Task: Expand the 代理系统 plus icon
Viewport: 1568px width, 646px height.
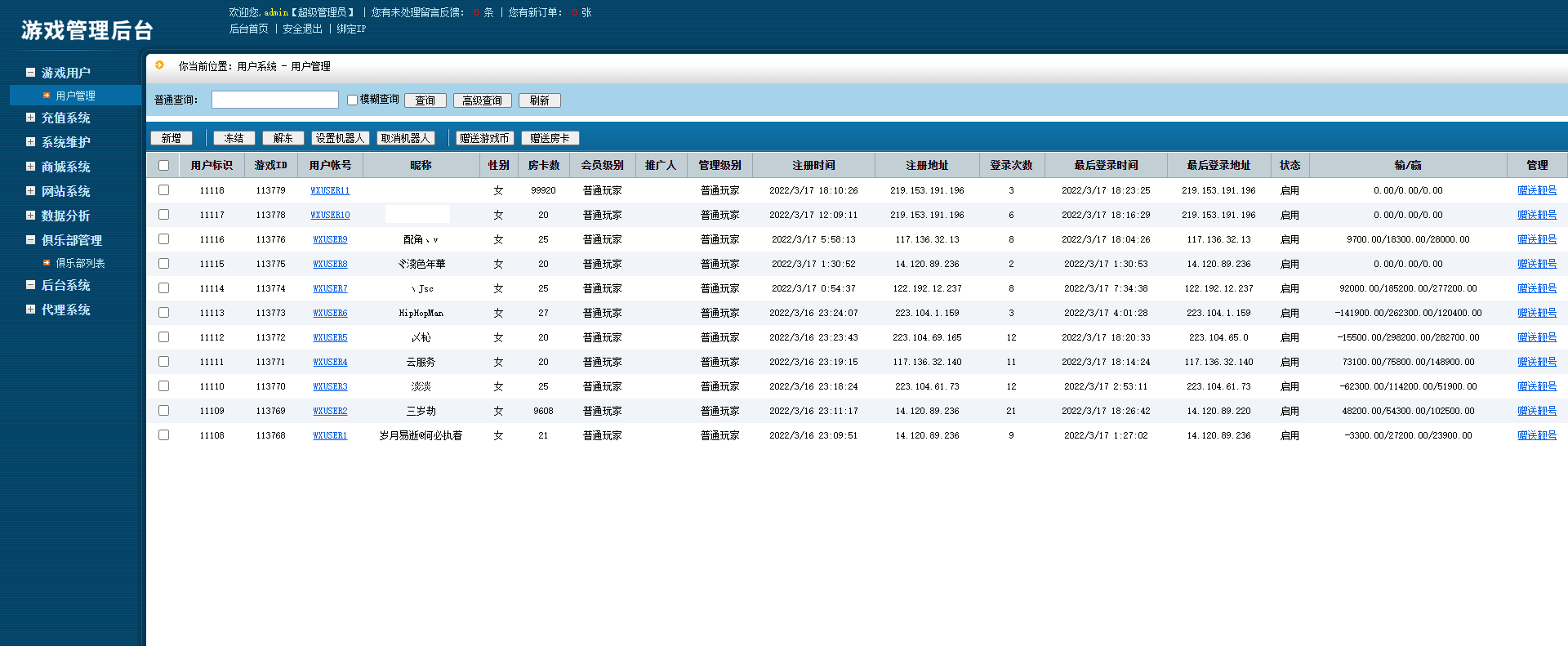Action: point(30,310)
